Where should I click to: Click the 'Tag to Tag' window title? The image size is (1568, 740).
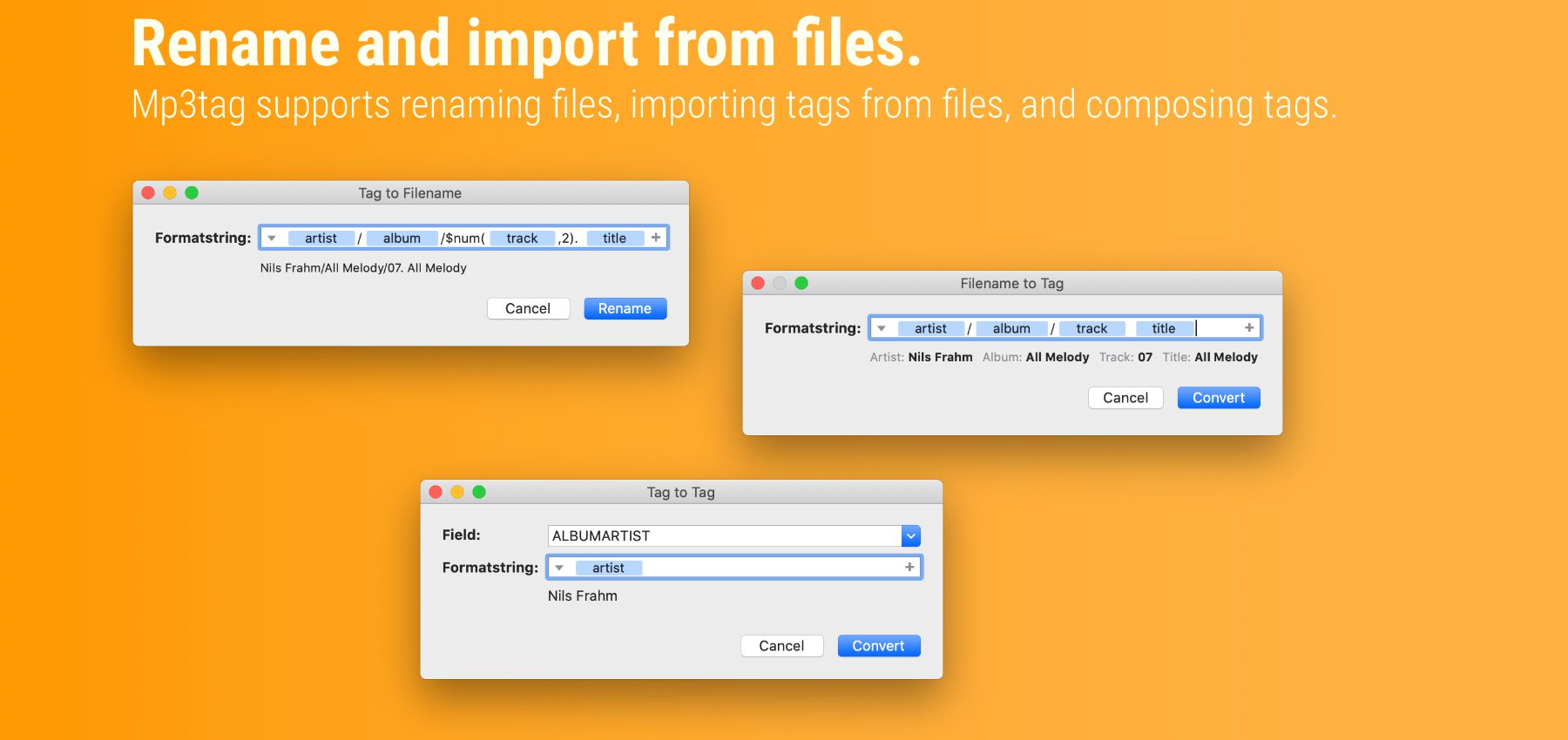click(680, 492)
